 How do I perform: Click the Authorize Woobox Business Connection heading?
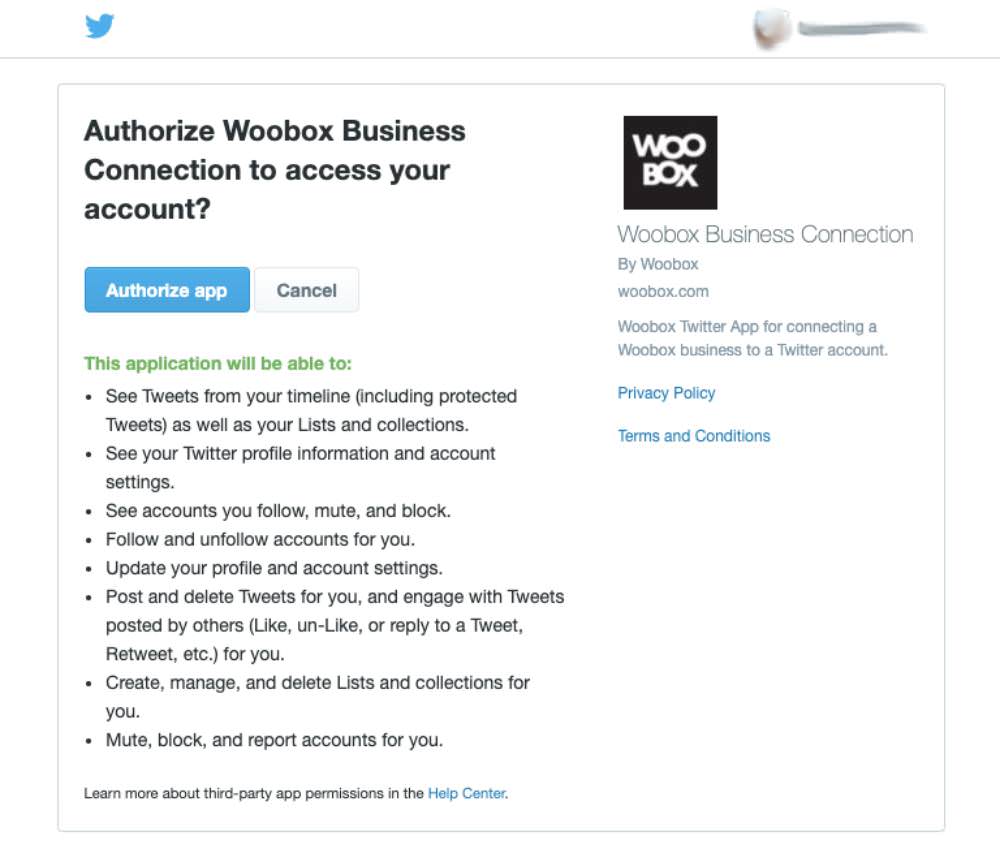coord(275,170)
